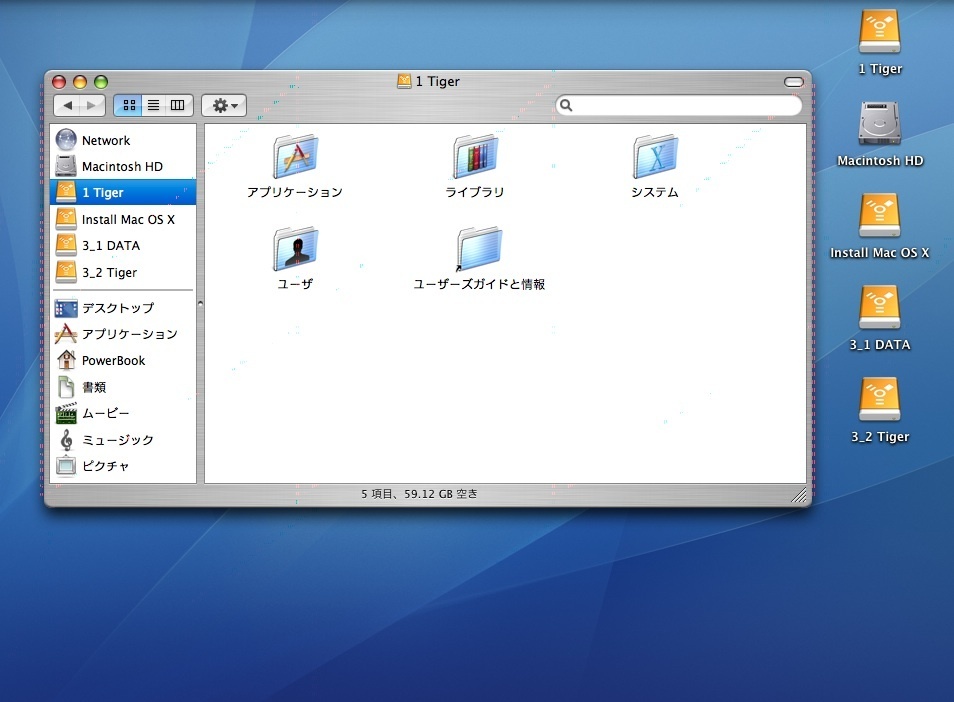
Task: Click the window resize grip corner
Action: click(x=799, y=495)
